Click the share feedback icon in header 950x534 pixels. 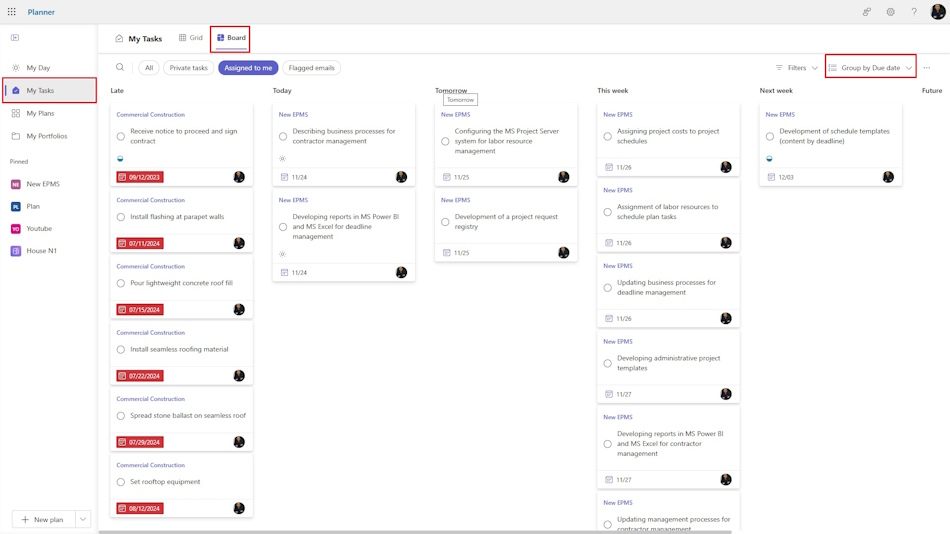867,12
